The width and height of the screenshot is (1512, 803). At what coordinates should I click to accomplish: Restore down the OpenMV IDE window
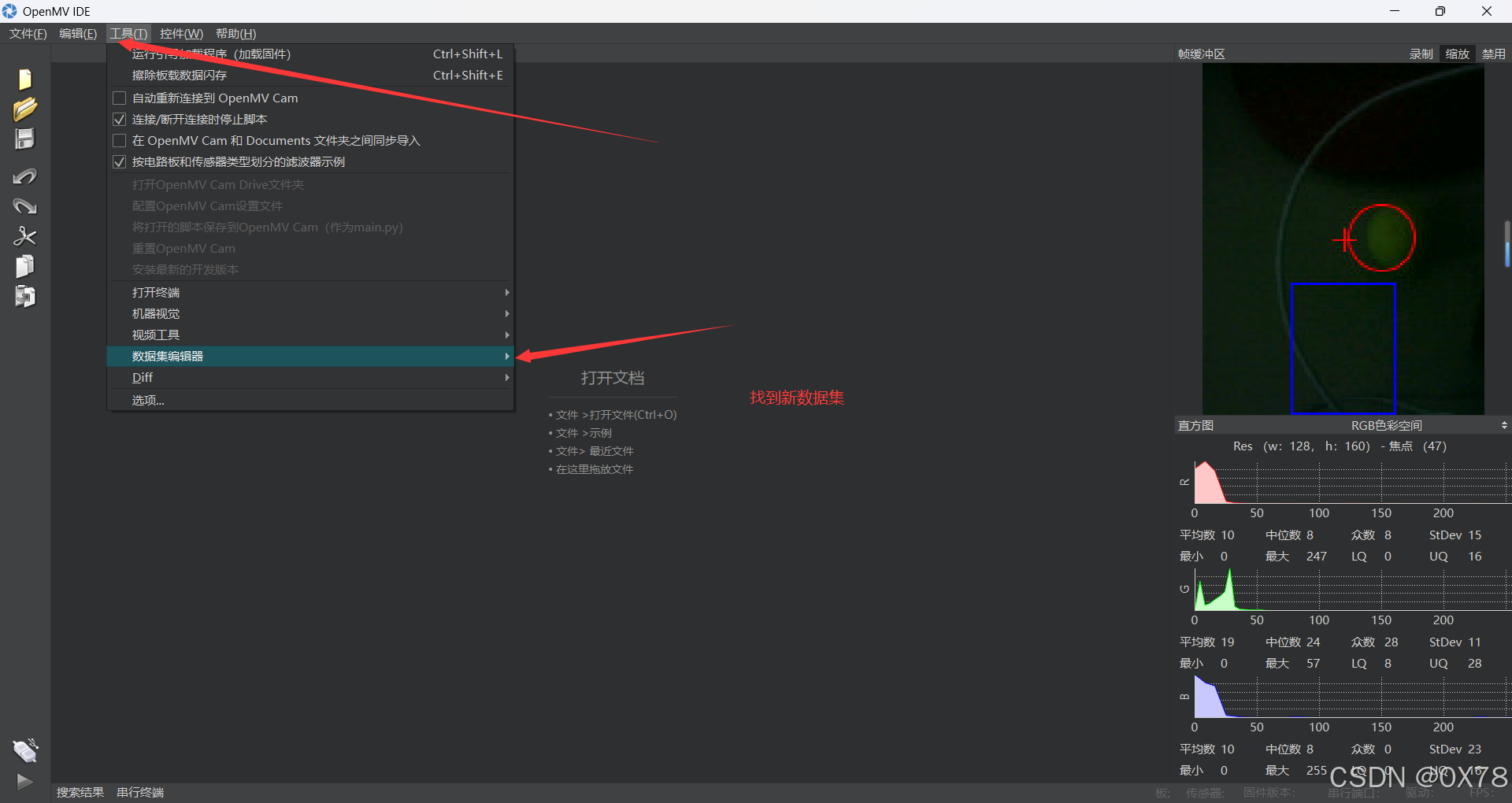1440,11
